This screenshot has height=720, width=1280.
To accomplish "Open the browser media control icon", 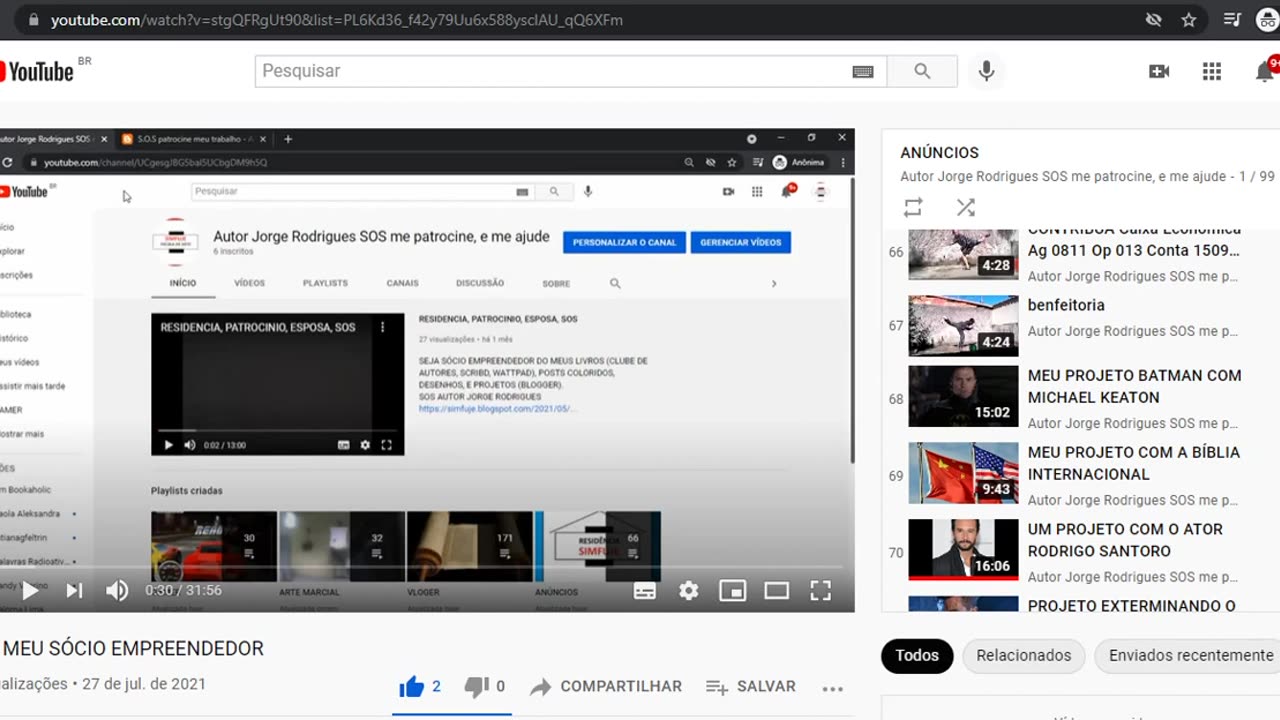I will click(x=1233, y=20).
